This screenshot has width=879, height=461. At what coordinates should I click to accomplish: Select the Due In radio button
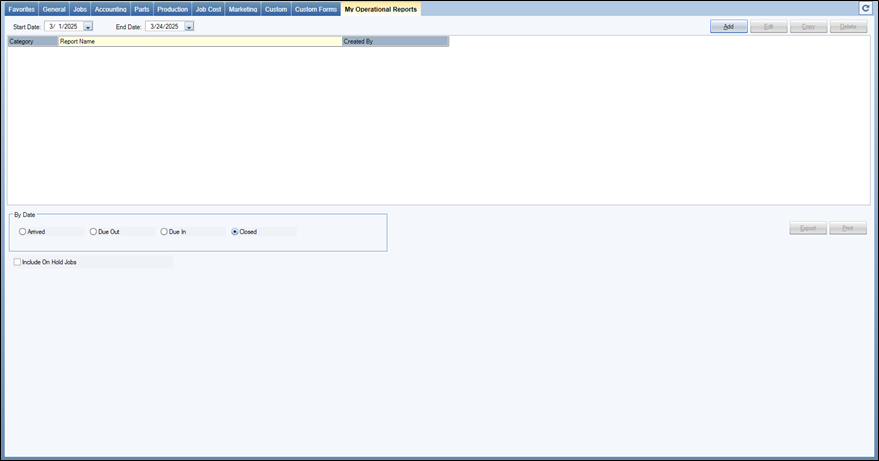coord(164,232)
